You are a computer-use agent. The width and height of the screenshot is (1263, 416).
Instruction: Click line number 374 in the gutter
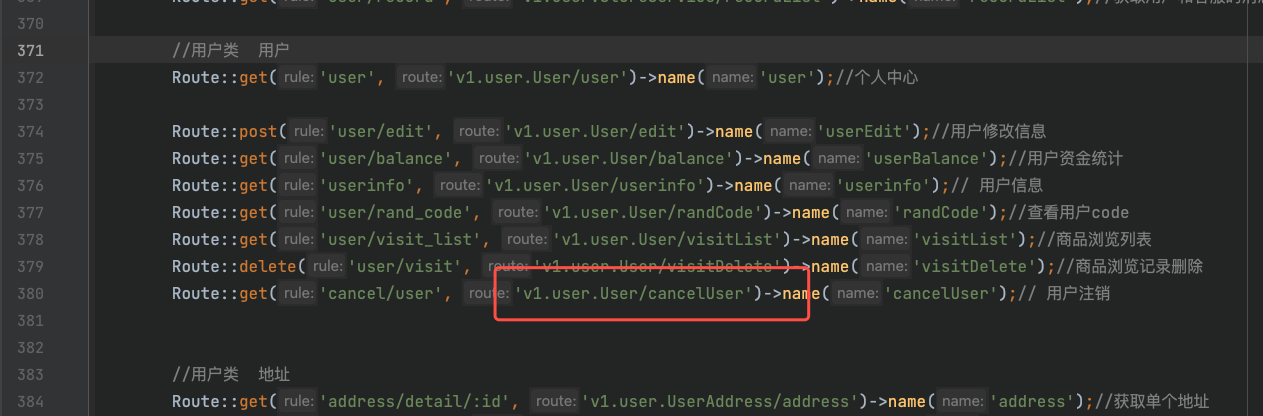[31, 131]
